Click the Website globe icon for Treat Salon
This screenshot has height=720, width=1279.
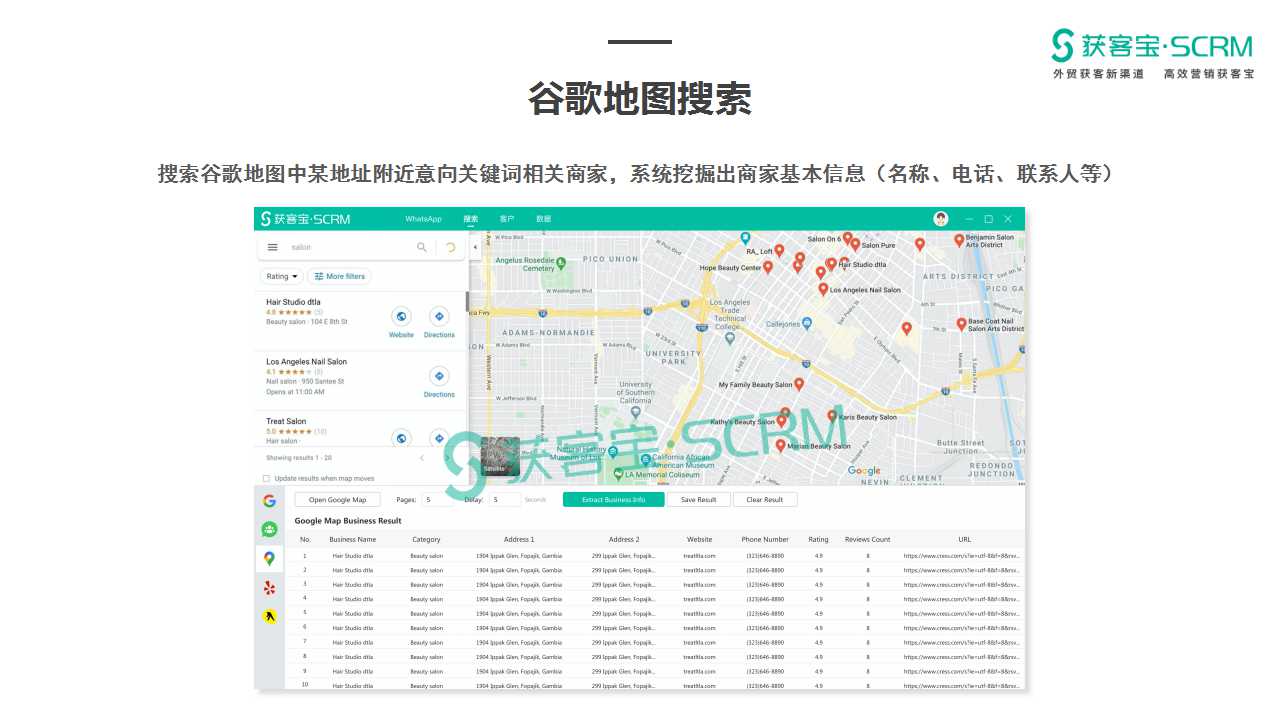point(401,438)
